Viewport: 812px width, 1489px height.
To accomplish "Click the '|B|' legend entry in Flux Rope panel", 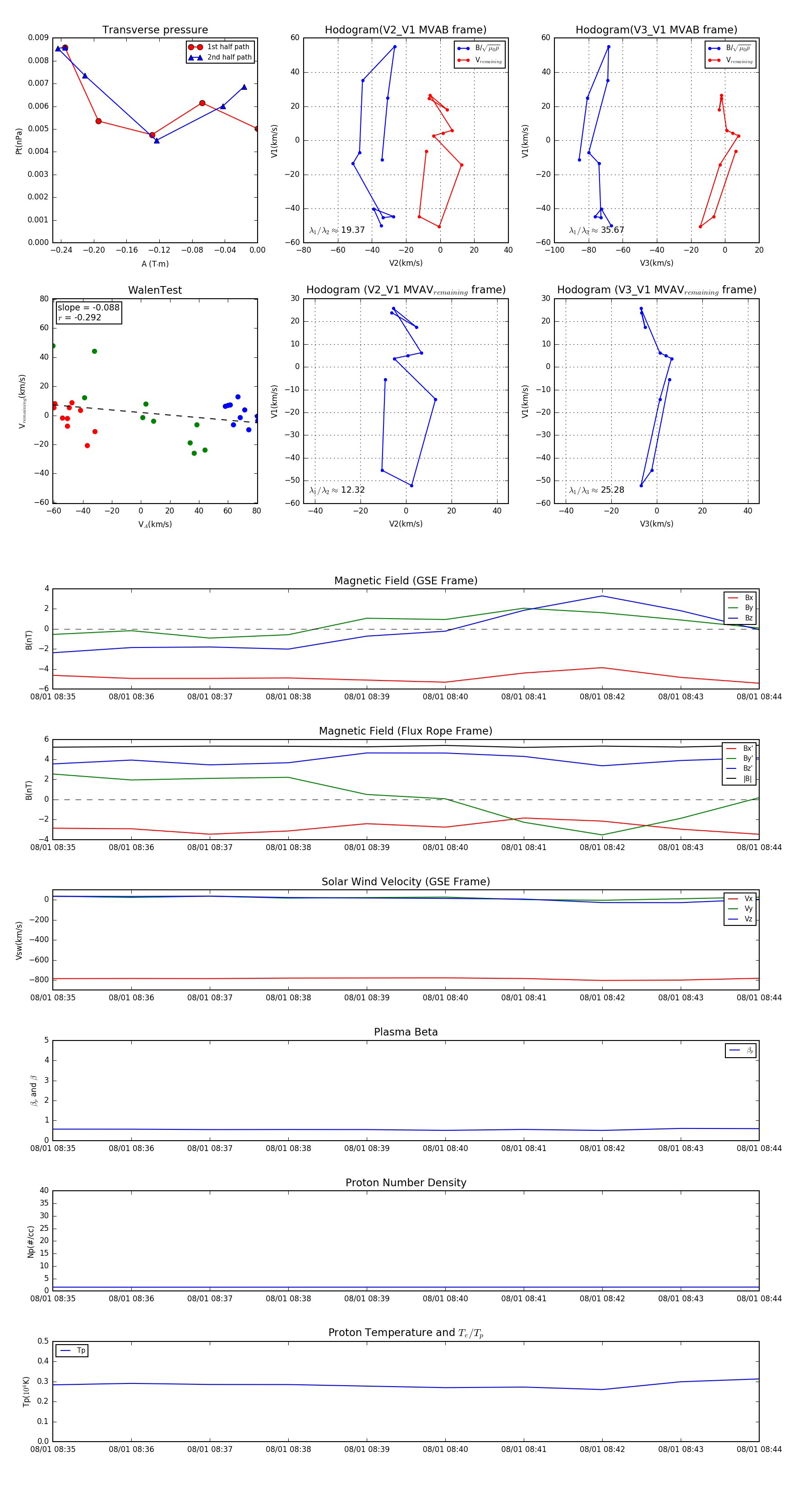I will coord(739,779).
